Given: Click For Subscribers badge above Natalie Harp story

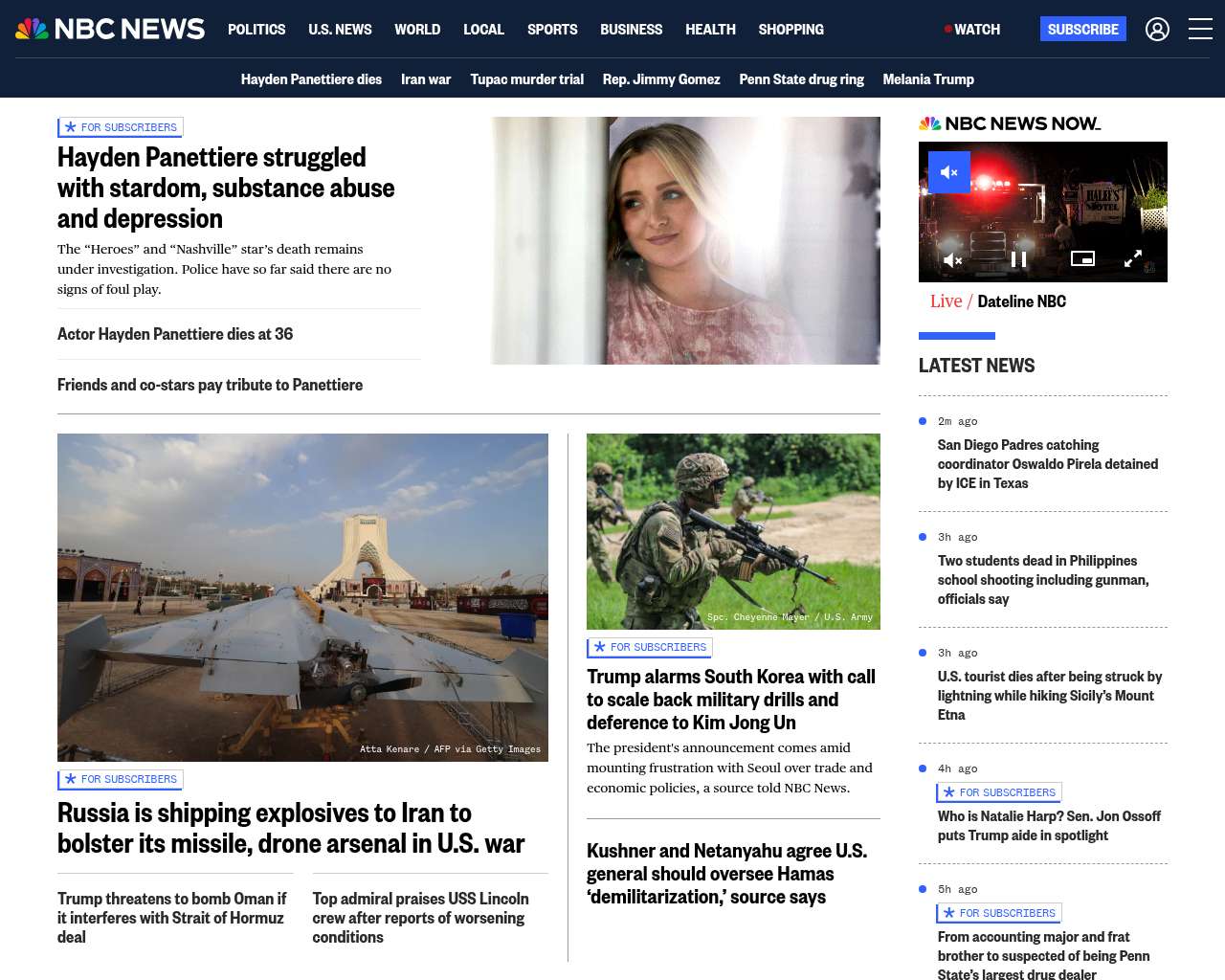Looking at the screenshot, I should point(999,792).
